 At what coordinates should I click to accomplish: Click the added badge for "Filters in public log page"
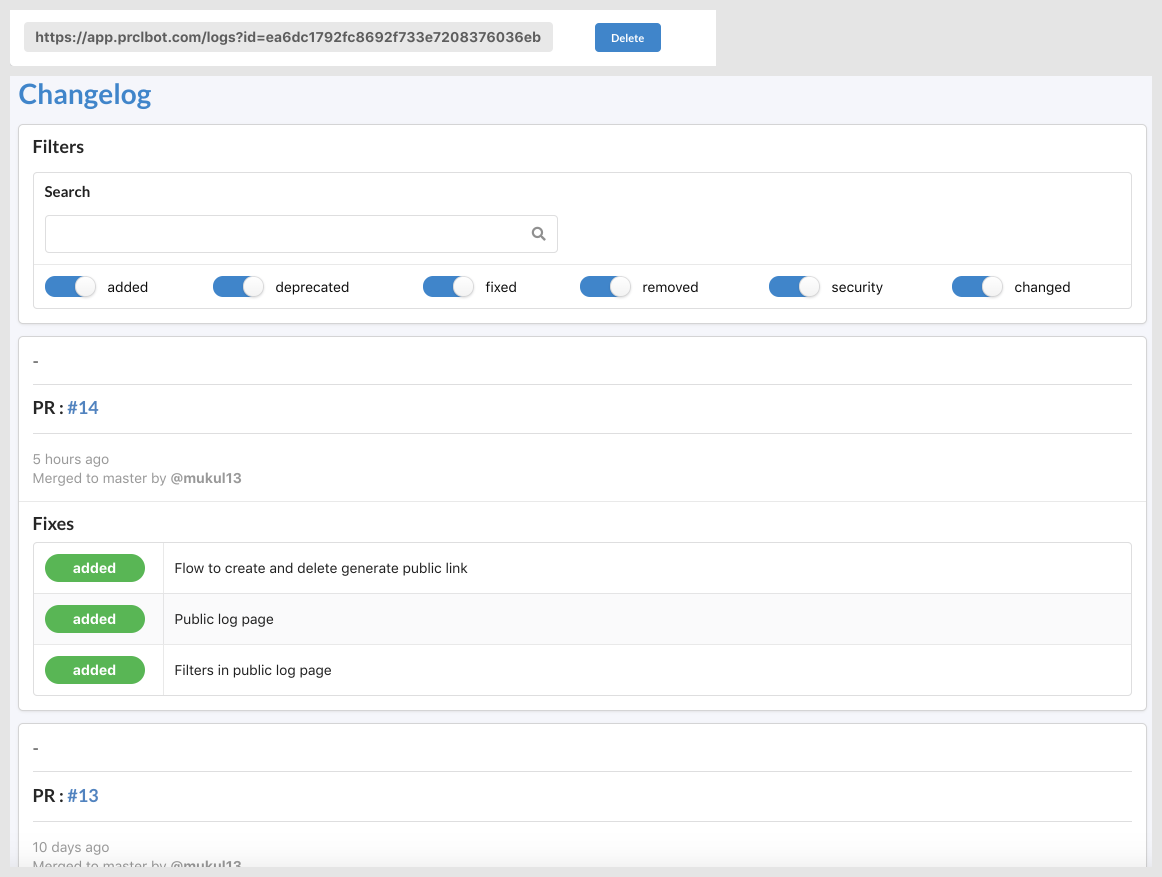[95, 669]
